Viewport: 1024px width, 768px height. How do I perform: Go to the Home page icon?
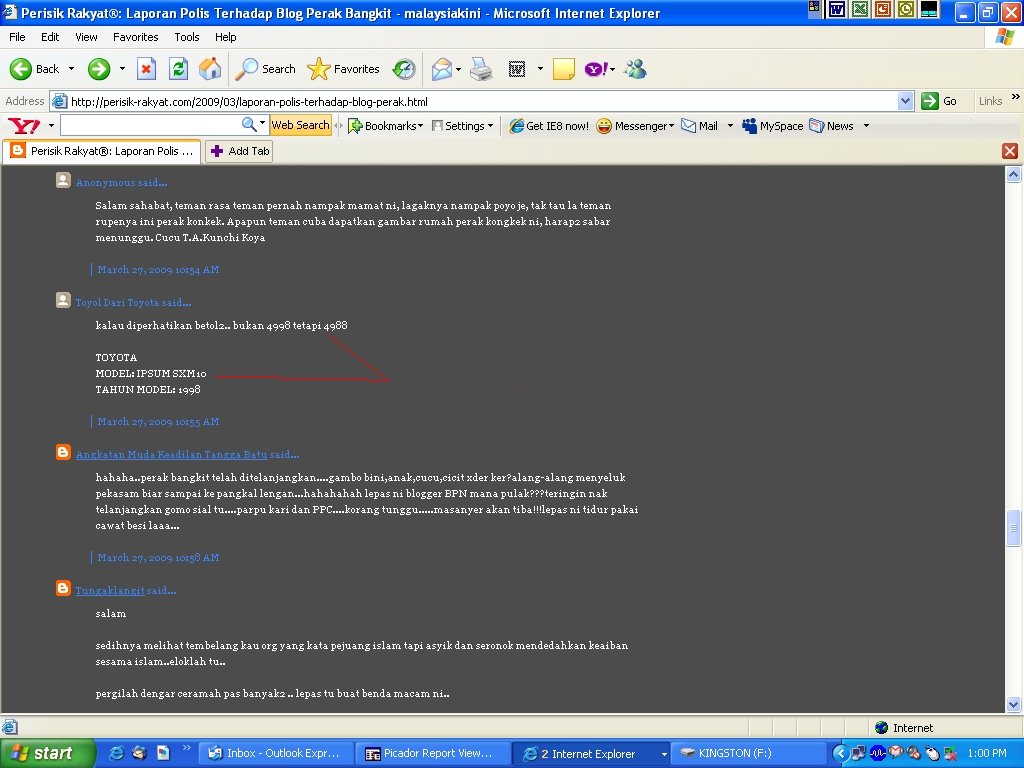(x=210, y=69)
